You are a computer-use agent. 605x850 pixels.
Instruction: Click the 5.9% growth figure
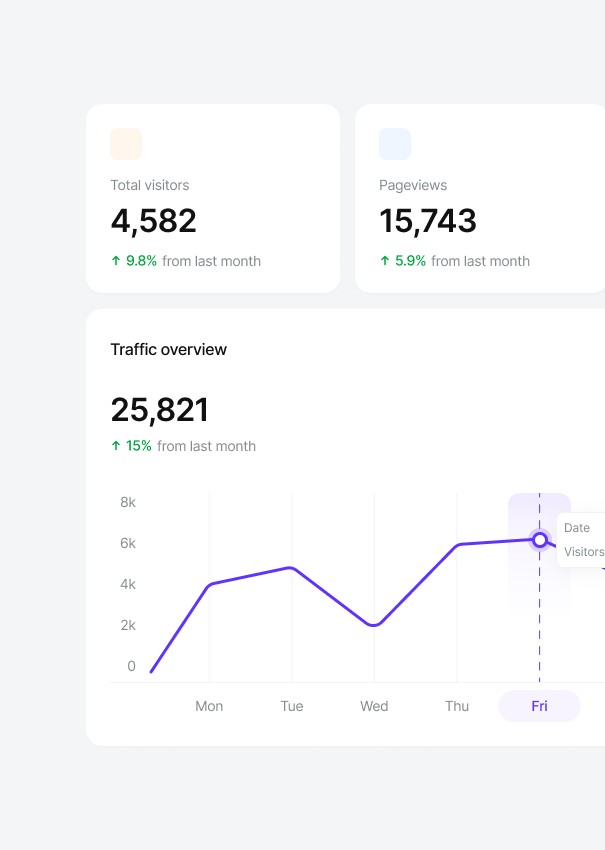pyautogui.click(x=410, y=261)
